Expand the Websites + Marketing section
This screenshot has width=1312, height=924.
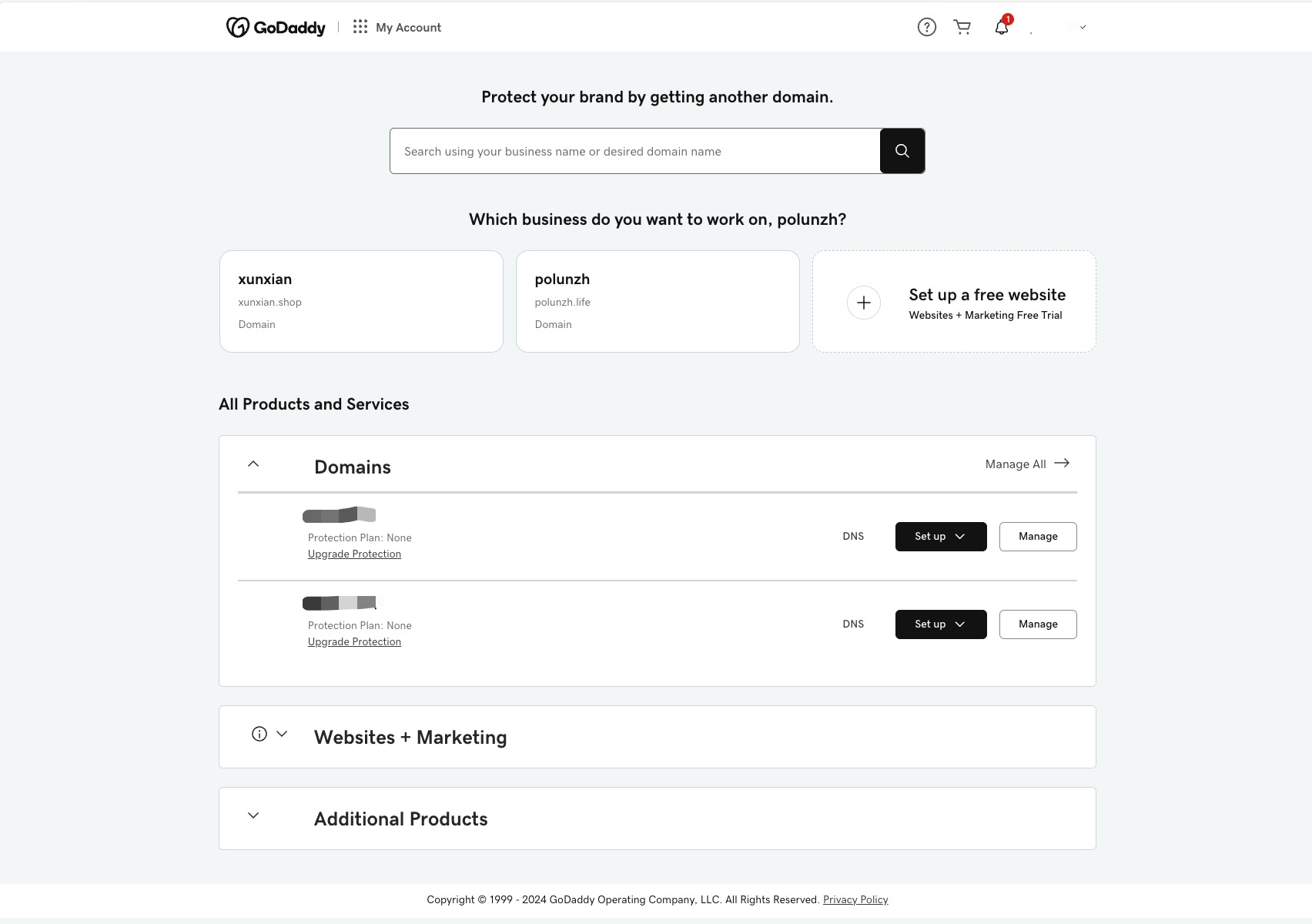point(282,734)
